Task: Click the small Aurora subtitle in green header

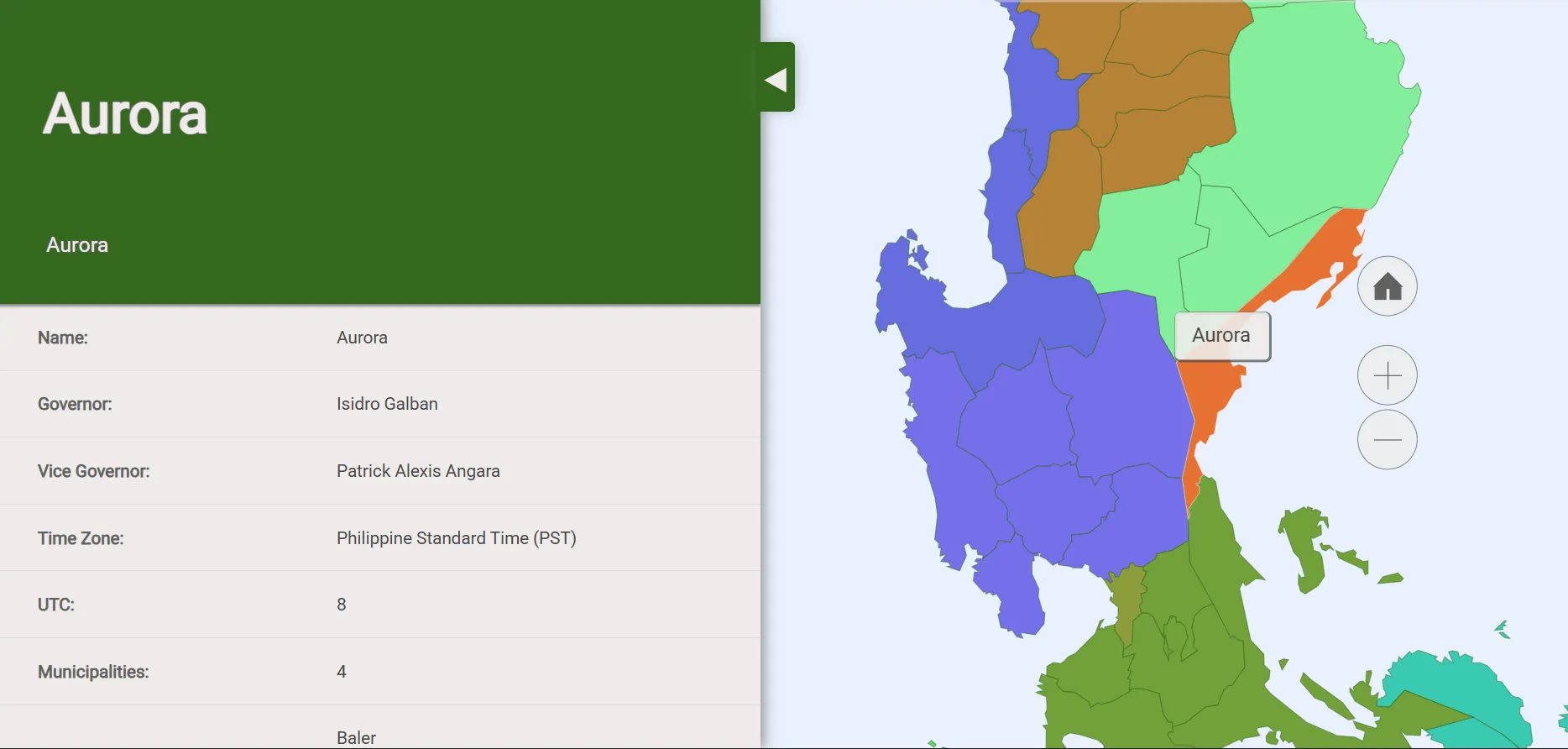Action: coord(77,245)
